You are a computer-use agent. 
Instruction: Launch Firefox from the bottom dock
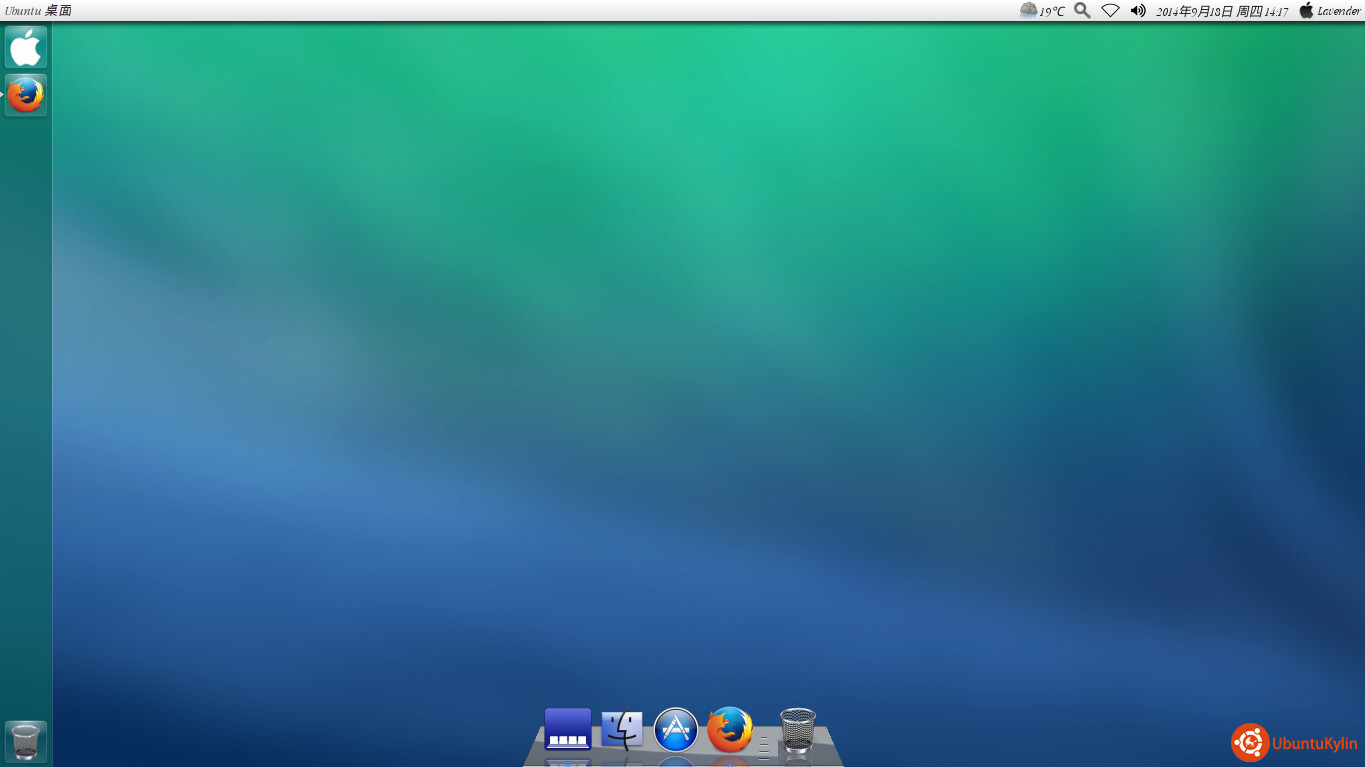point(730,729)
